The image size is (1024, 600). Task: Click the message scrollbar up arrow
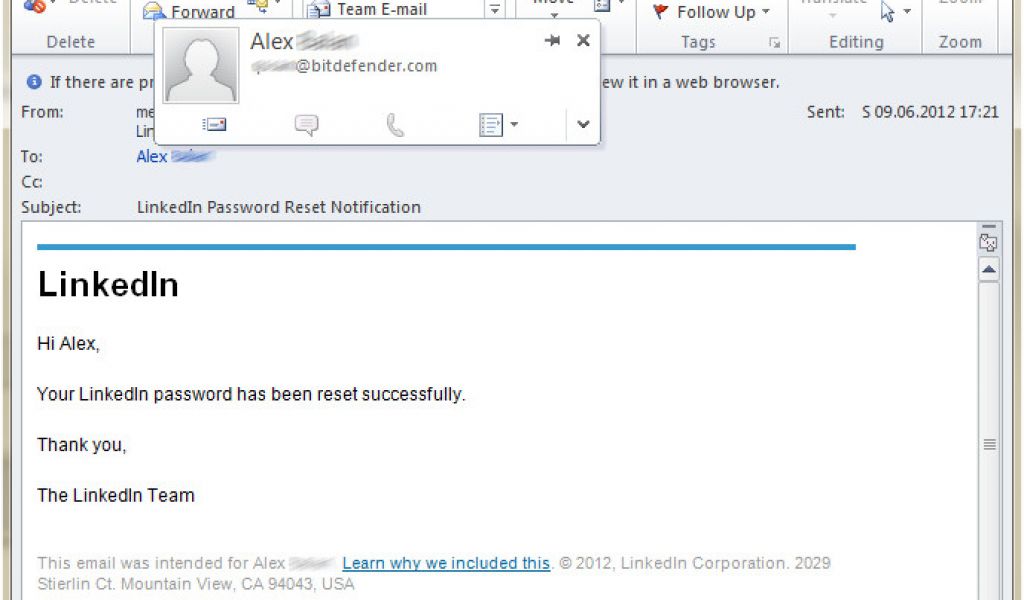[x=989, y=270]
